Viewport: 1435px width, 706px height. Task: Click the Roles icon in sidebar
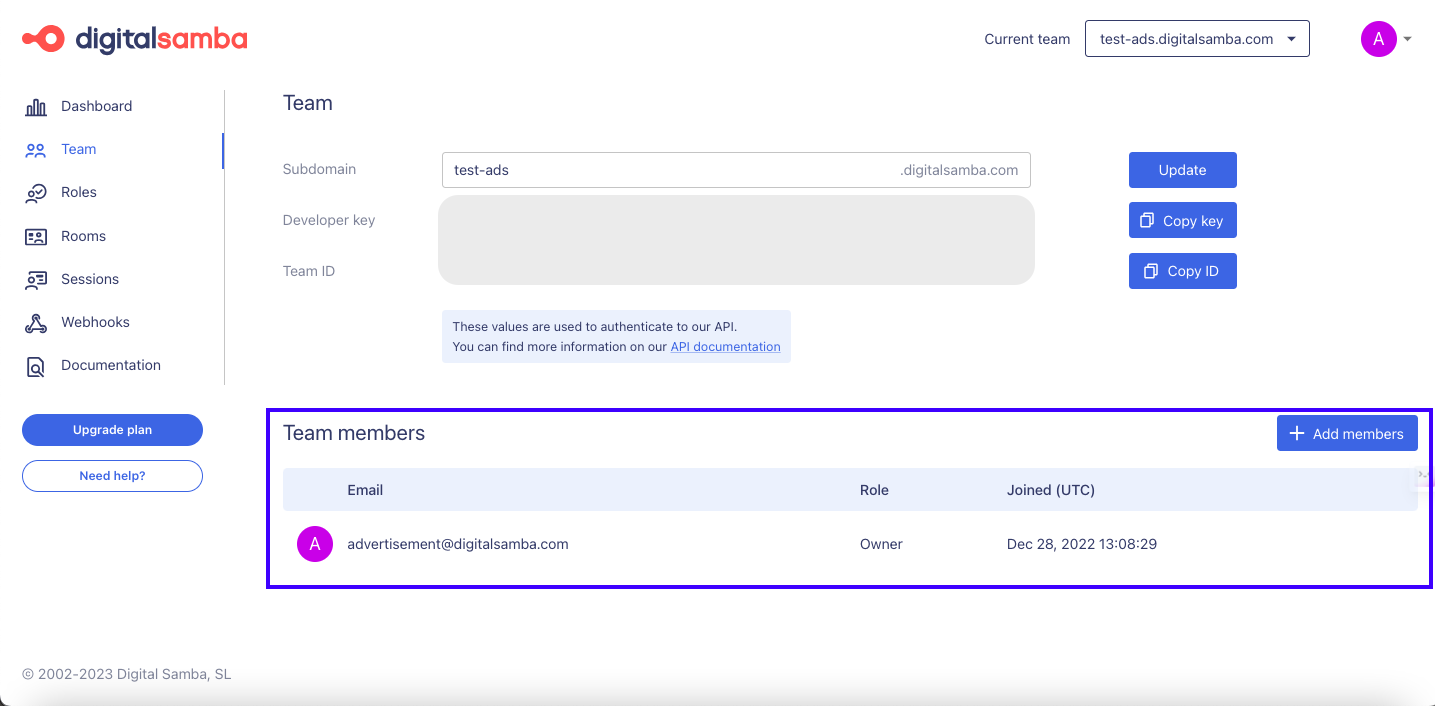click(36, 193)
